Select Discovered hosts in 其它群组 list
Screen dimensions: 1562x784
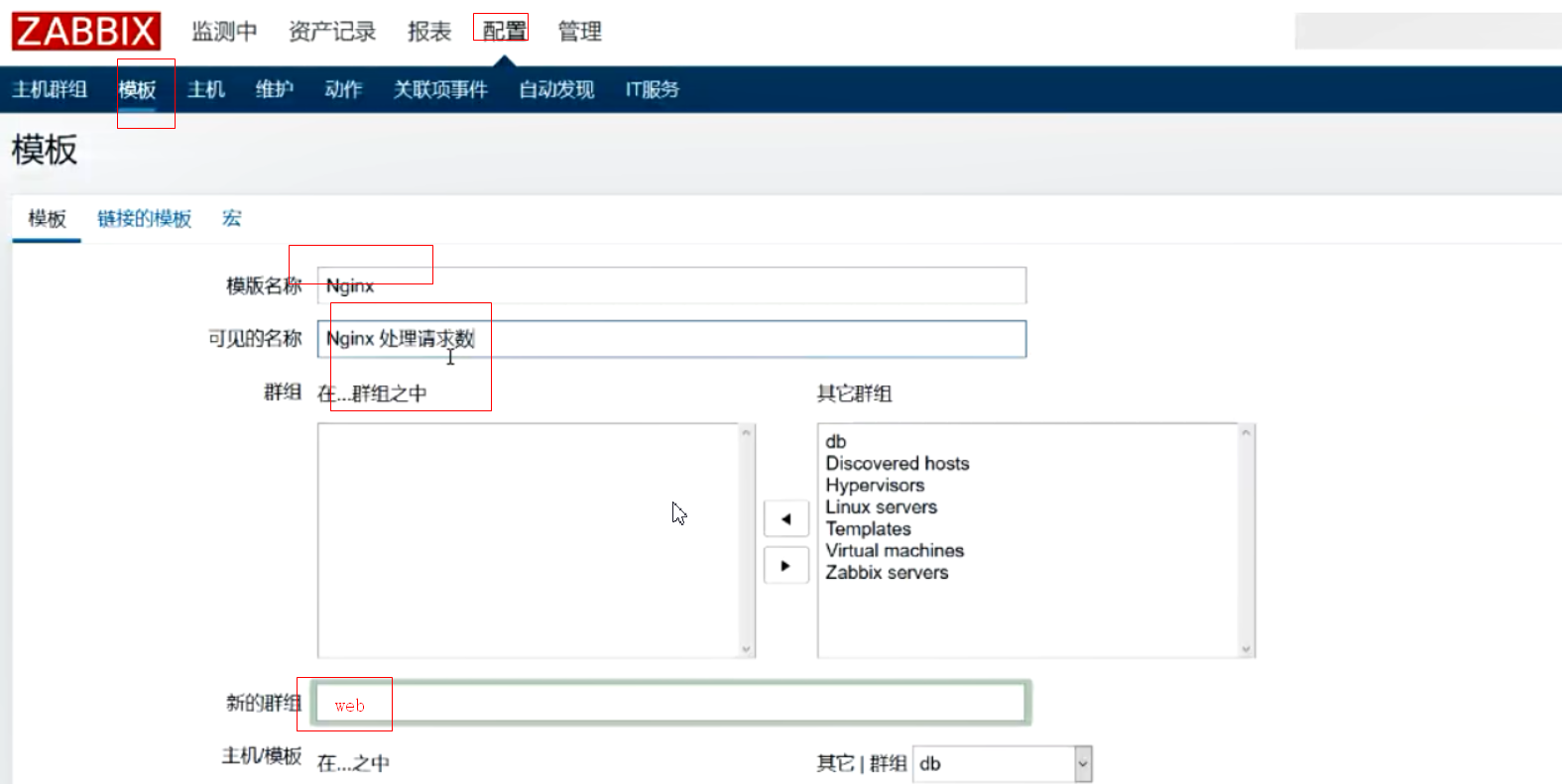click(898, 463)
